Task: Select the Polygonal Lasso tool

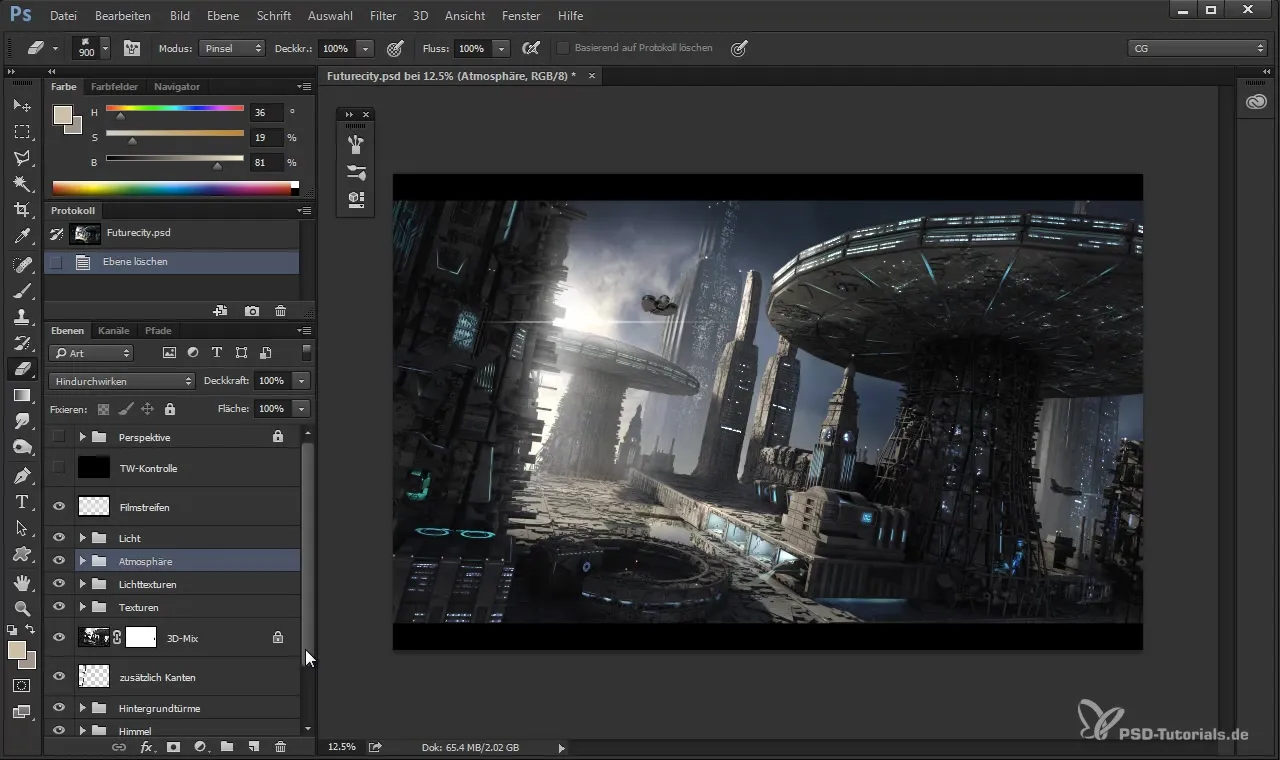Action: pos(22,158)
